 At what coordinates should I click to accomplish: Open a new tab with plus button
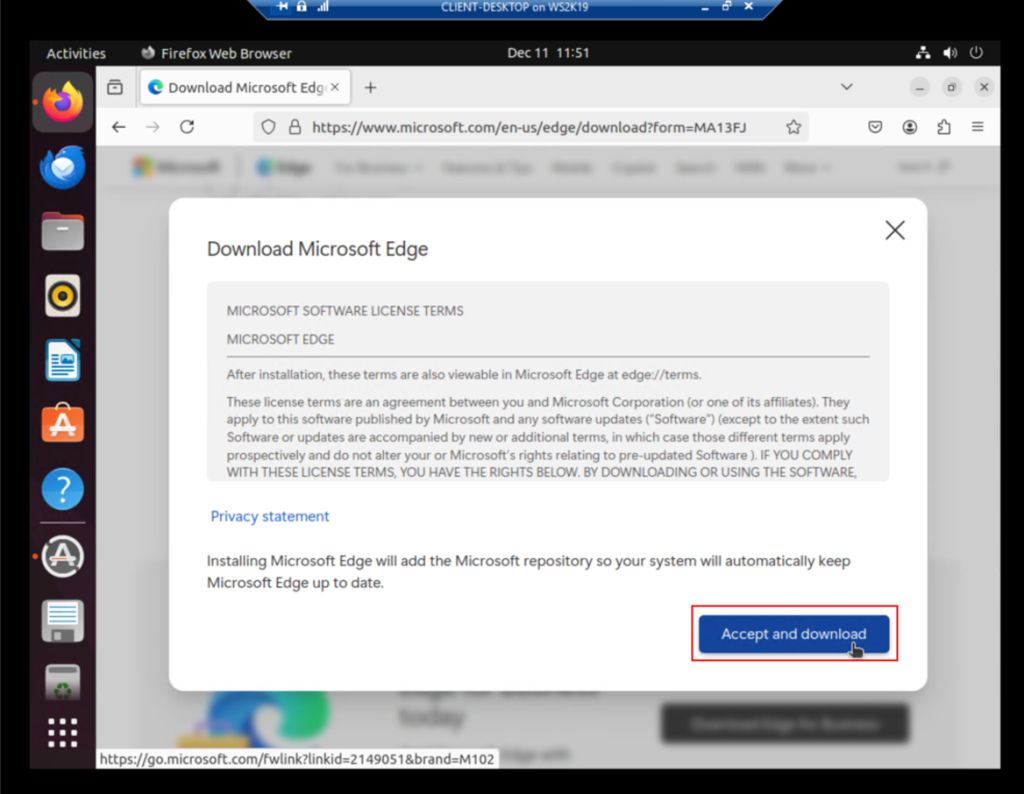click(370, 87)
